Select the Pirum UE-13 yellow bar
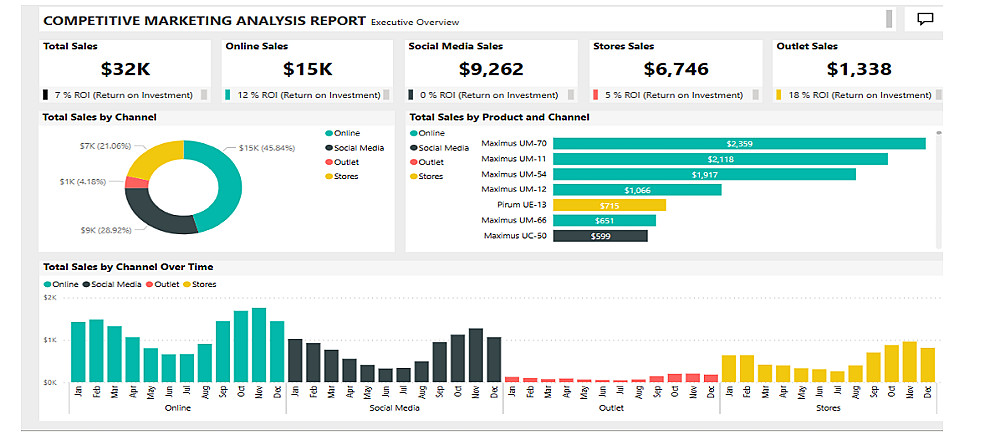Image resolution: width=1000 pixels, height=440 pixels. [x=609, y=205]
